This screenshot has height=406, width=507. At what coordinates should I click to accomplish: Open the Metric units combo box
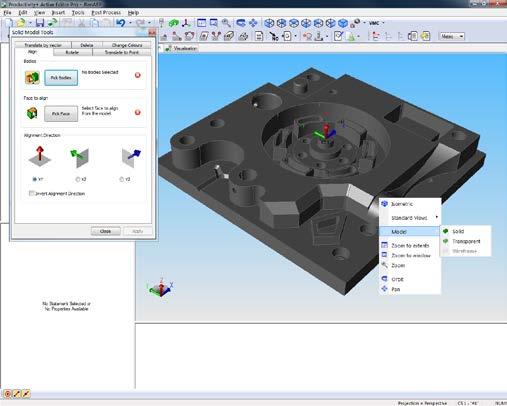(452, 36)
